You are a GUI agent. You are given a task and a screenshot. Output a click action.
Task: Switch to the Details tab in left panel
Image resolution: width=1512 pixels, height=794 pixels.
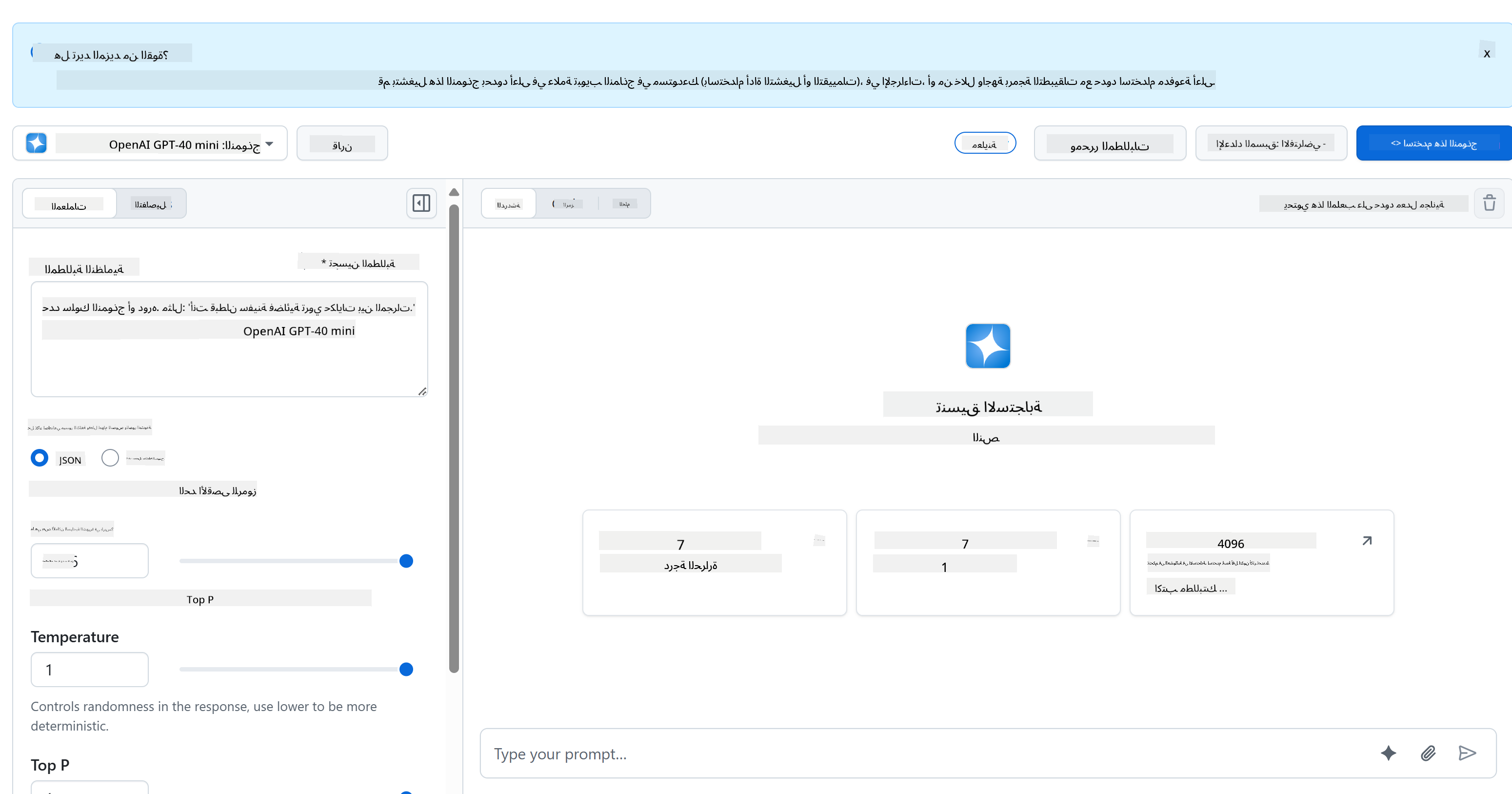(151, 204)
